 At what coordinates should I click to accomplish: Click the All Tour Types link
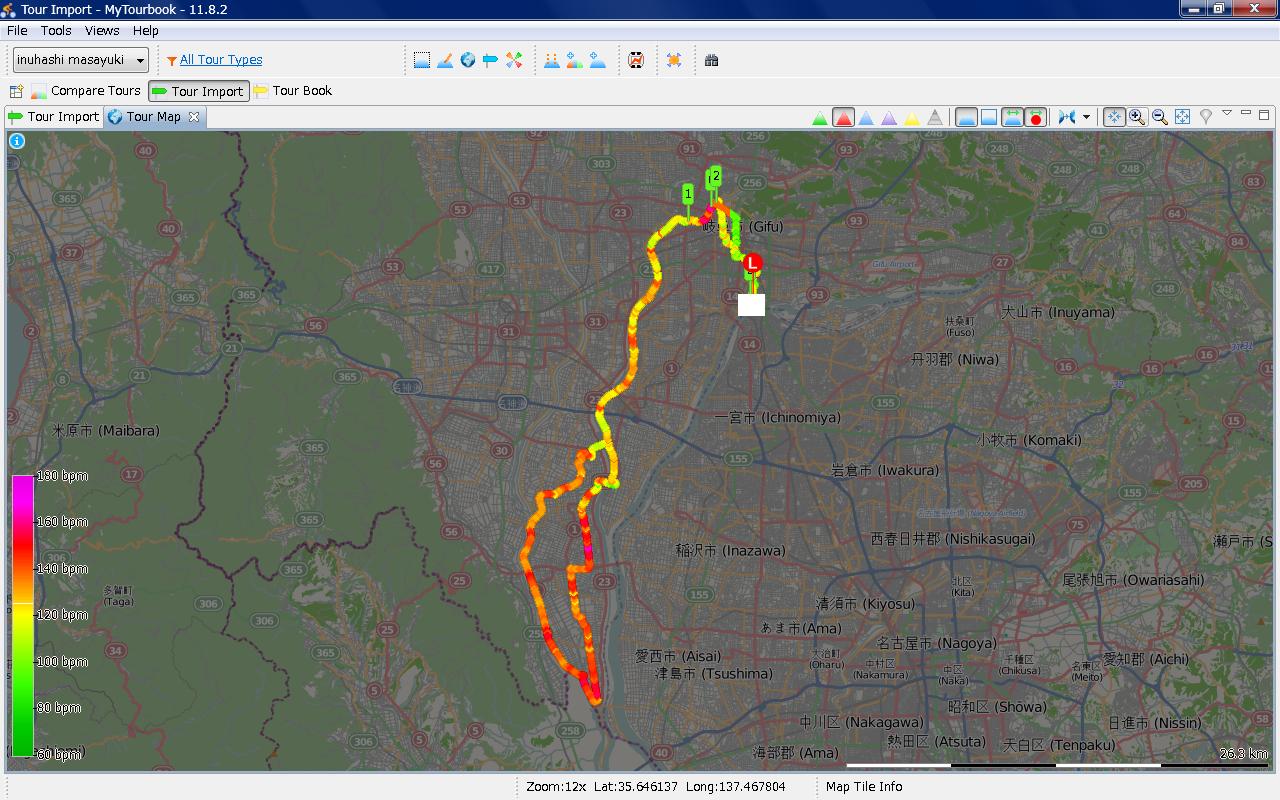221,60
